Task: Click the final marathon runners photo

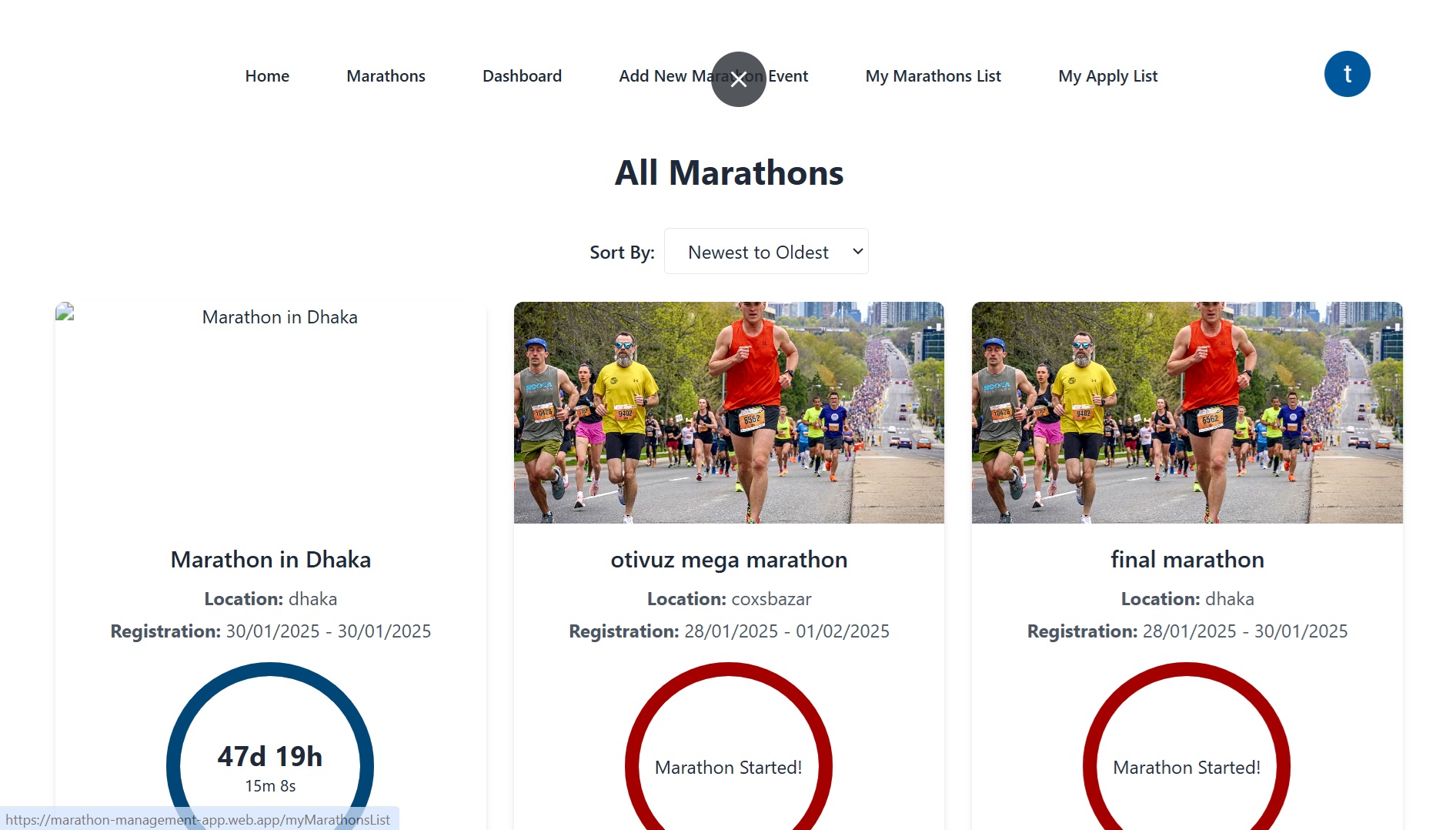Action: 1187,413
